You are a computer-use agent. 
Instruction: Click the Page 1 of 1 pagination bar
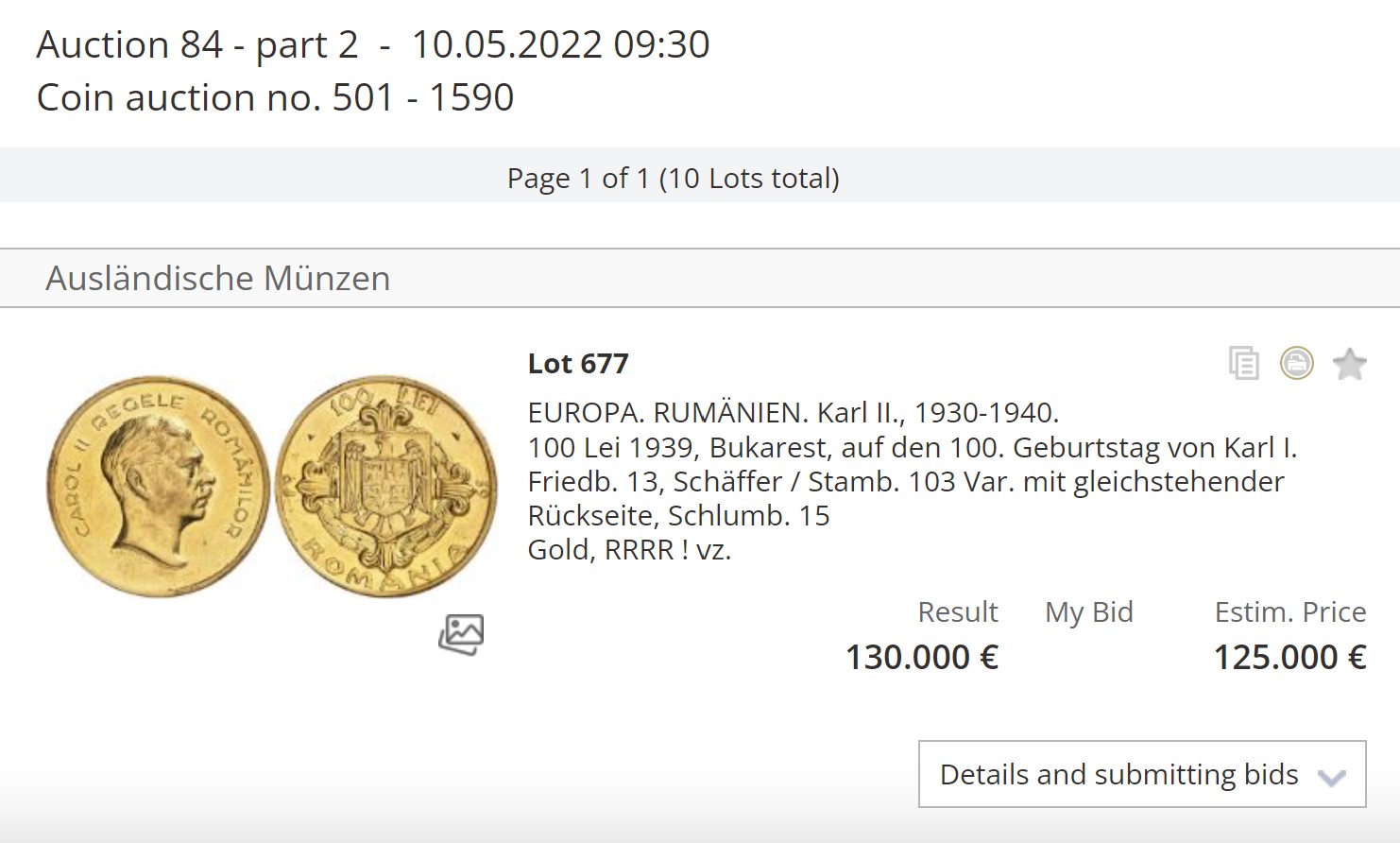pos(673,179)
